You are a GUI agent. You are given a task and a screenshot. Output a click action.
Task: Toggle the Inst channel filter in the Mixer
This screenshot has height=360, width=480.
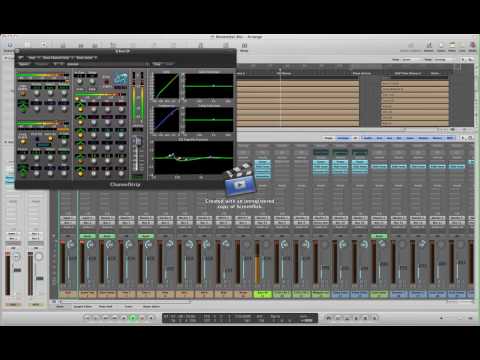click(x=379, y=138)
